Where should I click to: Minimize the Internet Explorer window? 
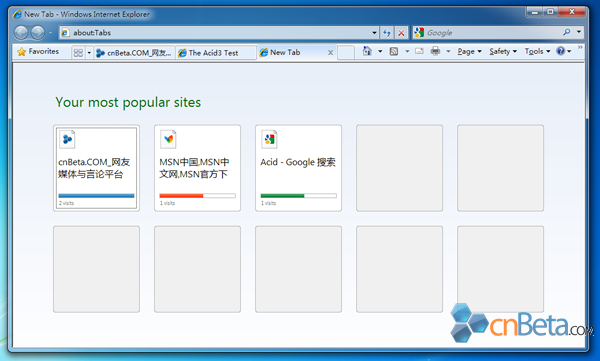pos(535,12)
